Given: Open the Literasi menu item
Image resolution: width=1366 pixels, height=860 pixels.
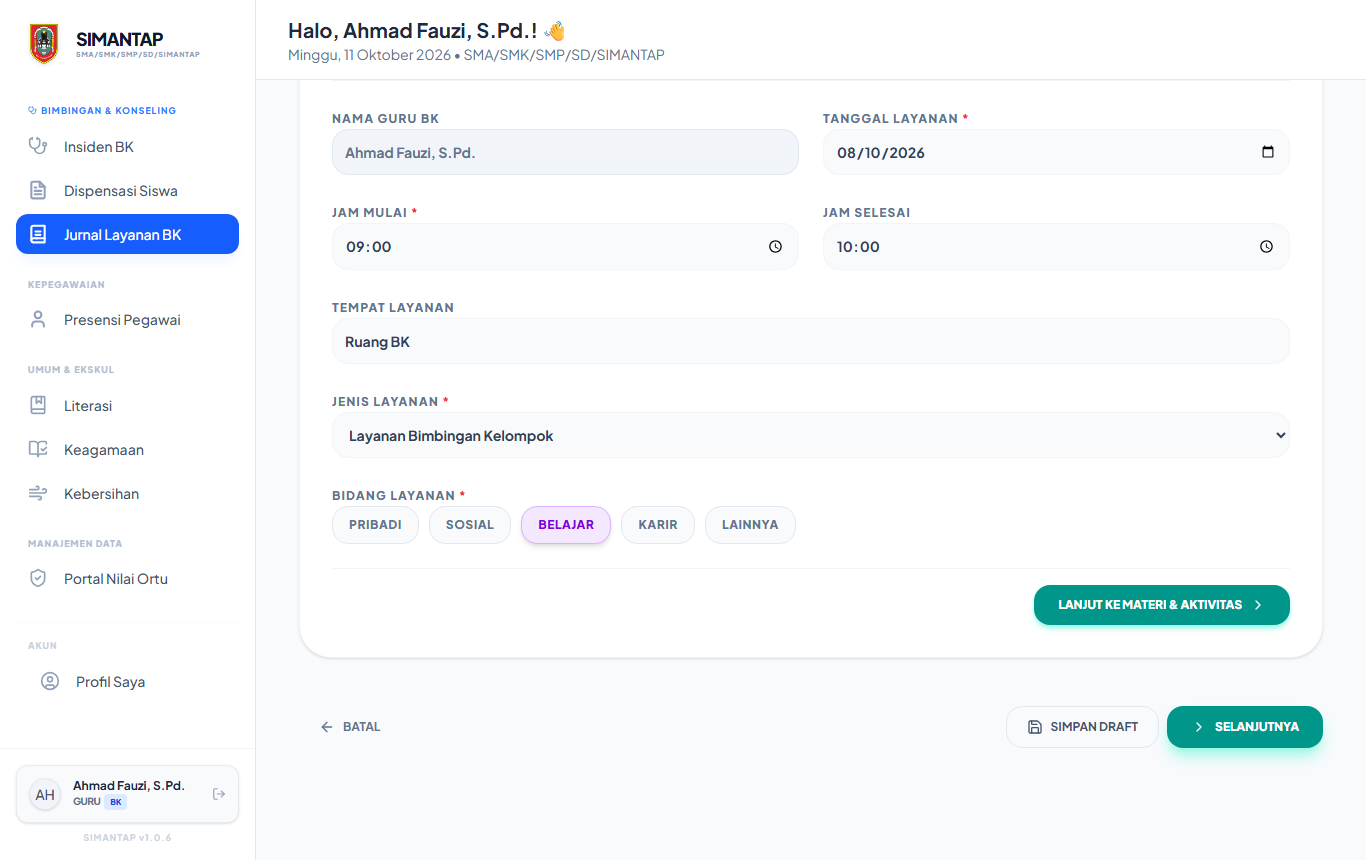Looking at the screenshot, I should [x=127, y=406].
